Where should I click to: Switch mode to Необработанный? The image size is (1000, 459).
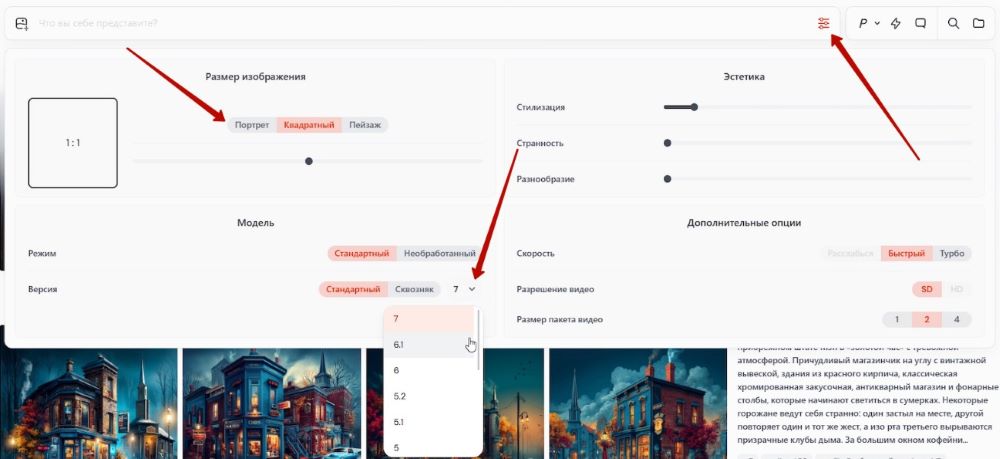point(439,253)
